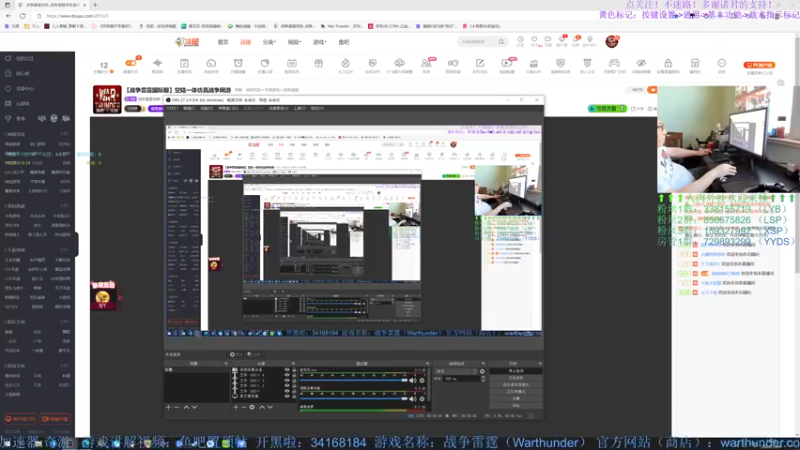Click orange PC开播 button in streamer toolbar
Viewport: 800px width, 450px height.
(x=759, y=65)
